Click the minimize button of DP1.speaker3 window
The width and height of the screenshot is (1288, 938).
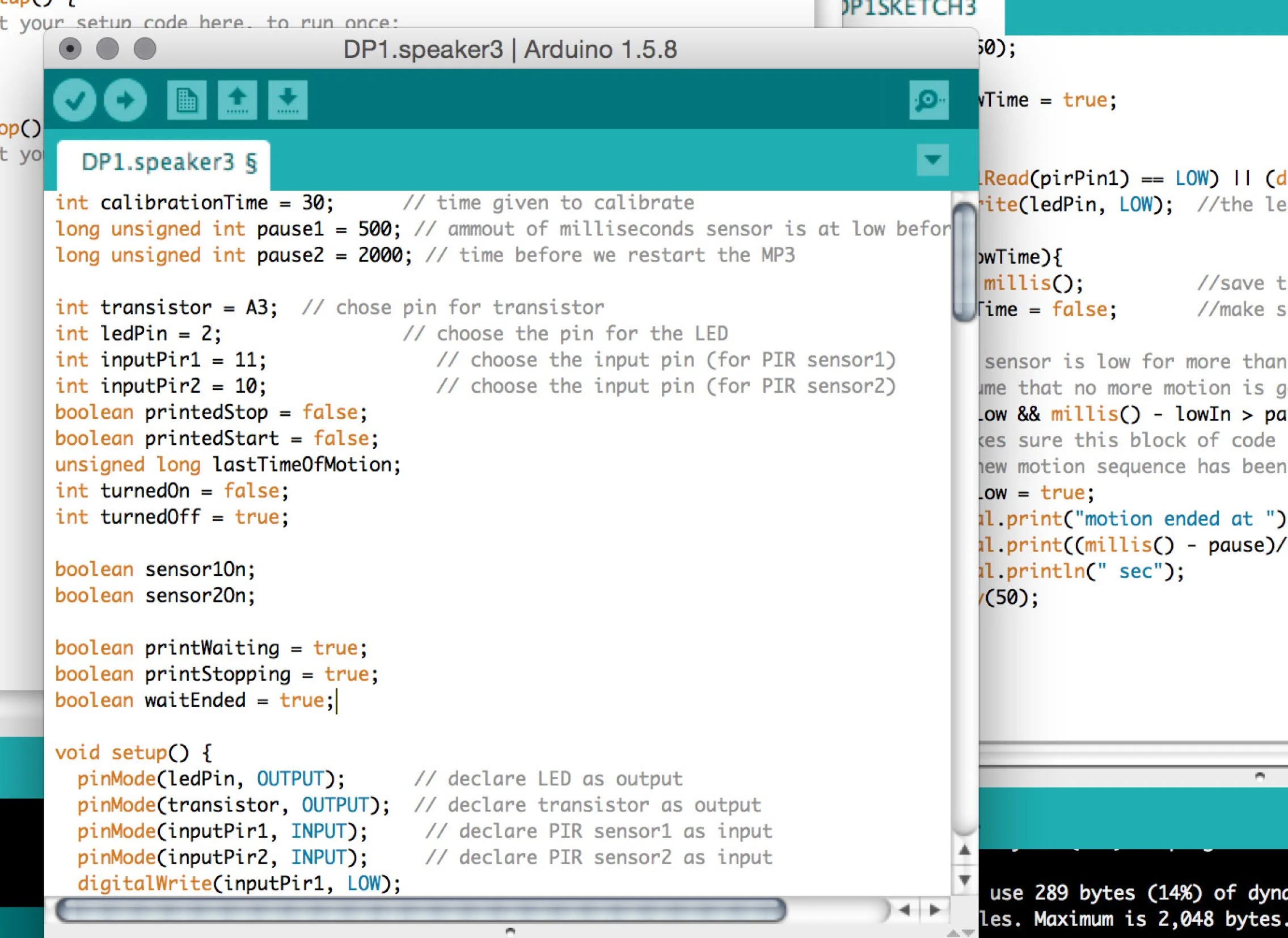[x=107, y=49]
